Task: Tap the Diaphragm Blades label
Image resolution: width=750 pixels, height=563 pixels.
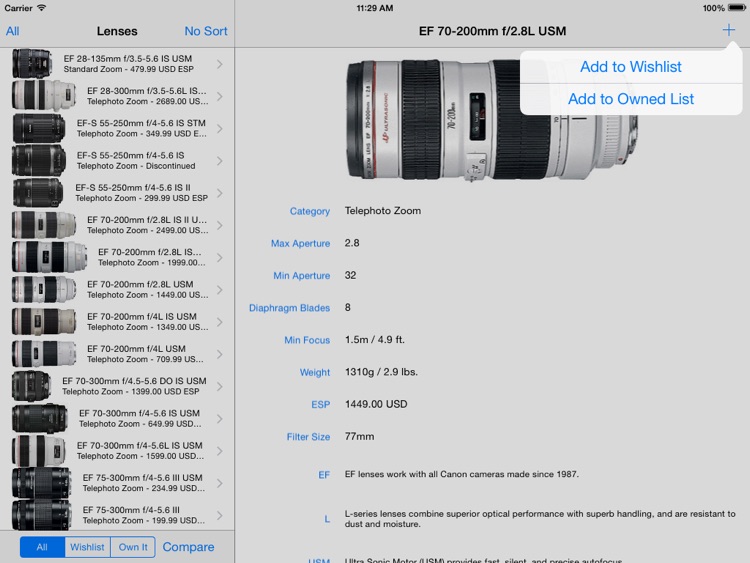Action: 289,308
